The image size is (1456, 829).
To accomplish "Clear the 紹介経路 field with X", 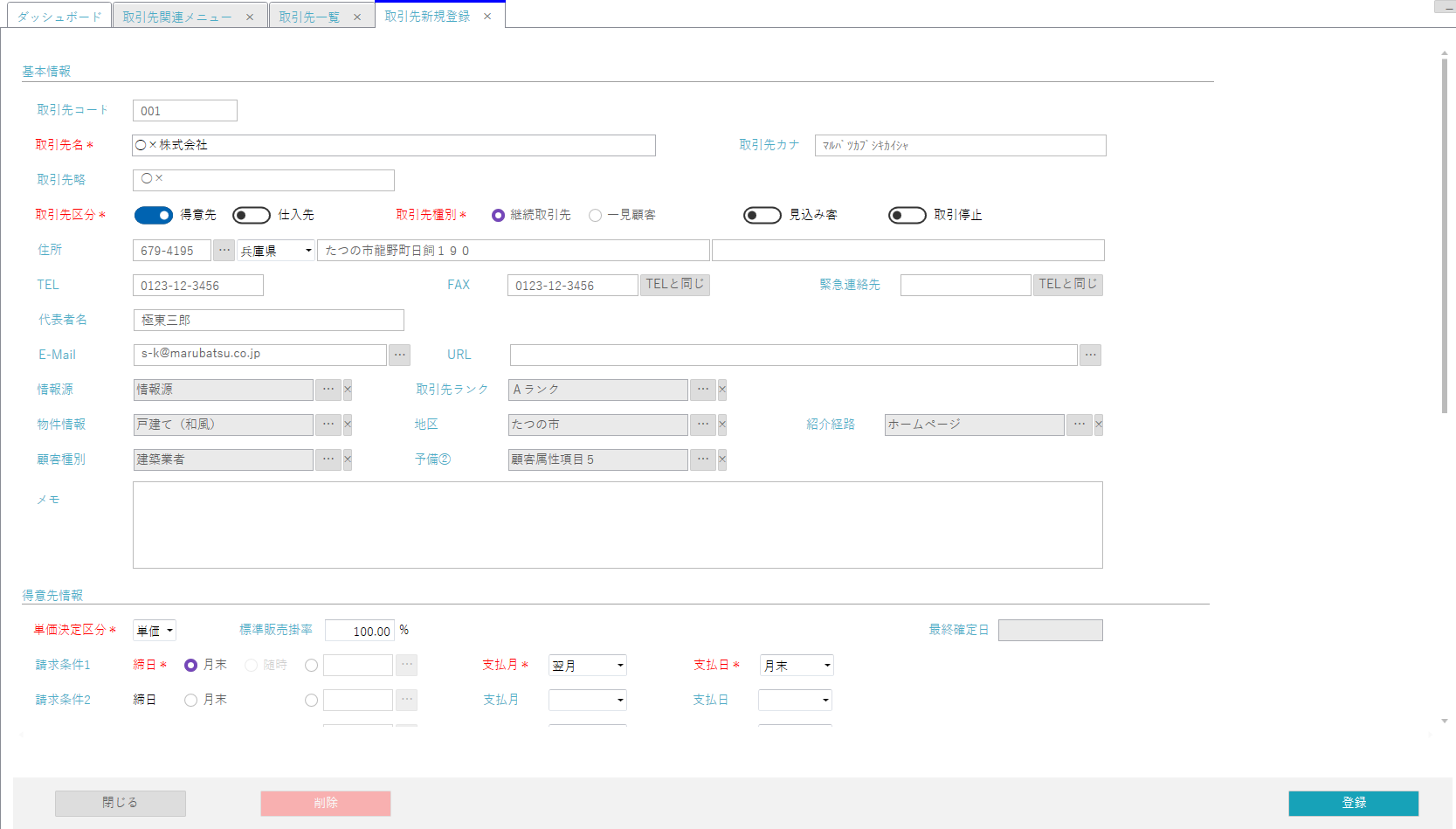I will [x=1099, y=425].
